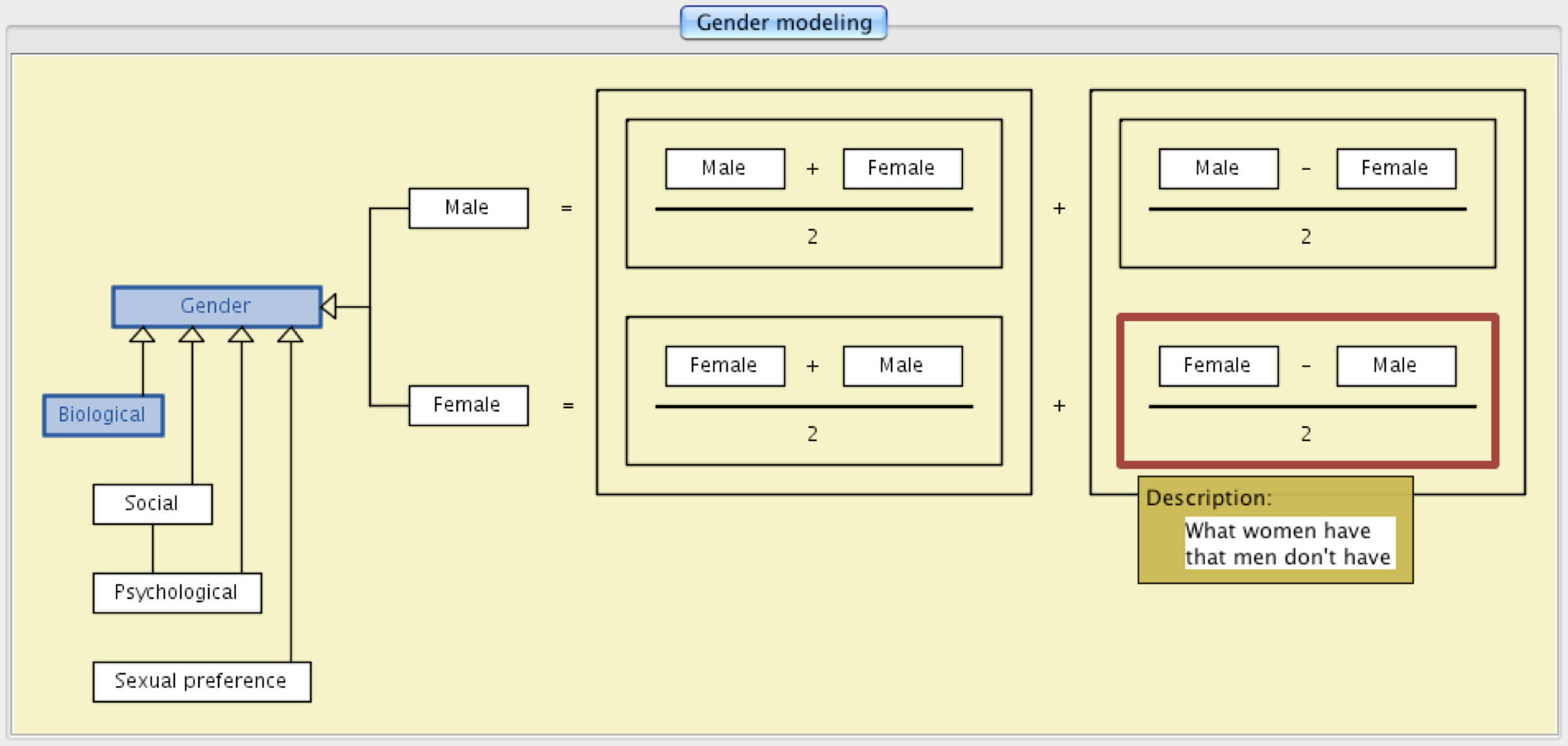Select the Biological subclass box
The width and height of the screenshot is (1568, 746).
click(x=103, y=415)
